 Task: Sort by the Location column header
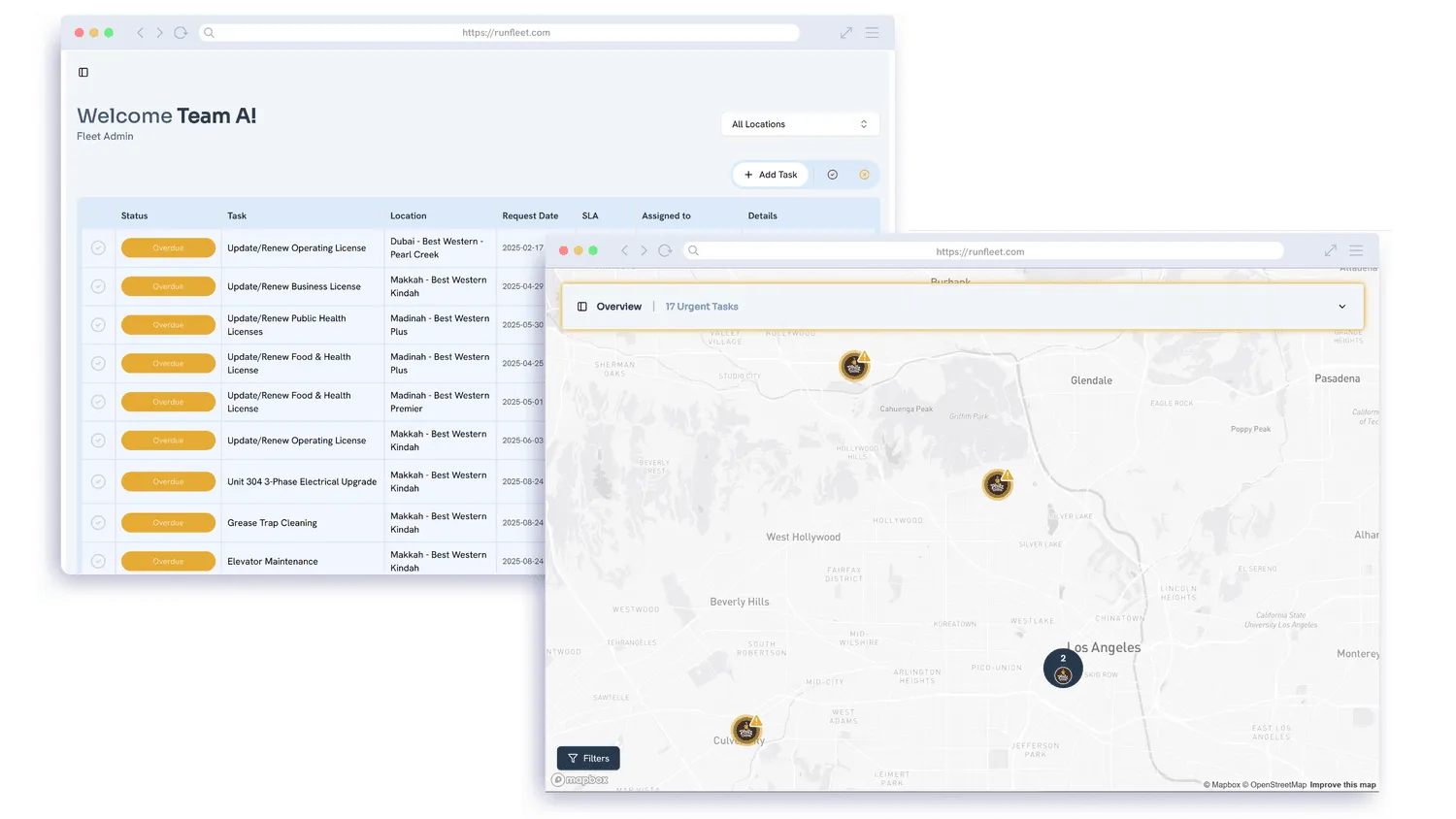coord(409,216)
